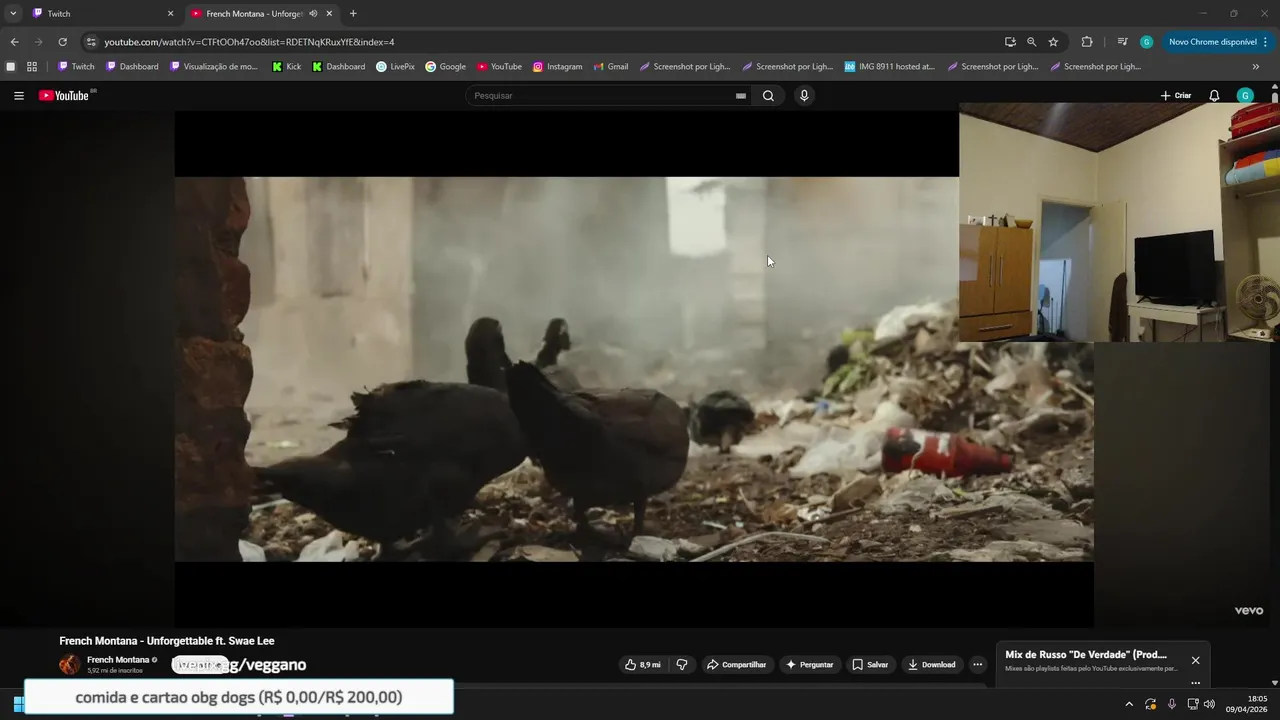Open the Chrome apps grid shortcut
The width and height of the screenshot is (1280, 720).
coord(32,67)
